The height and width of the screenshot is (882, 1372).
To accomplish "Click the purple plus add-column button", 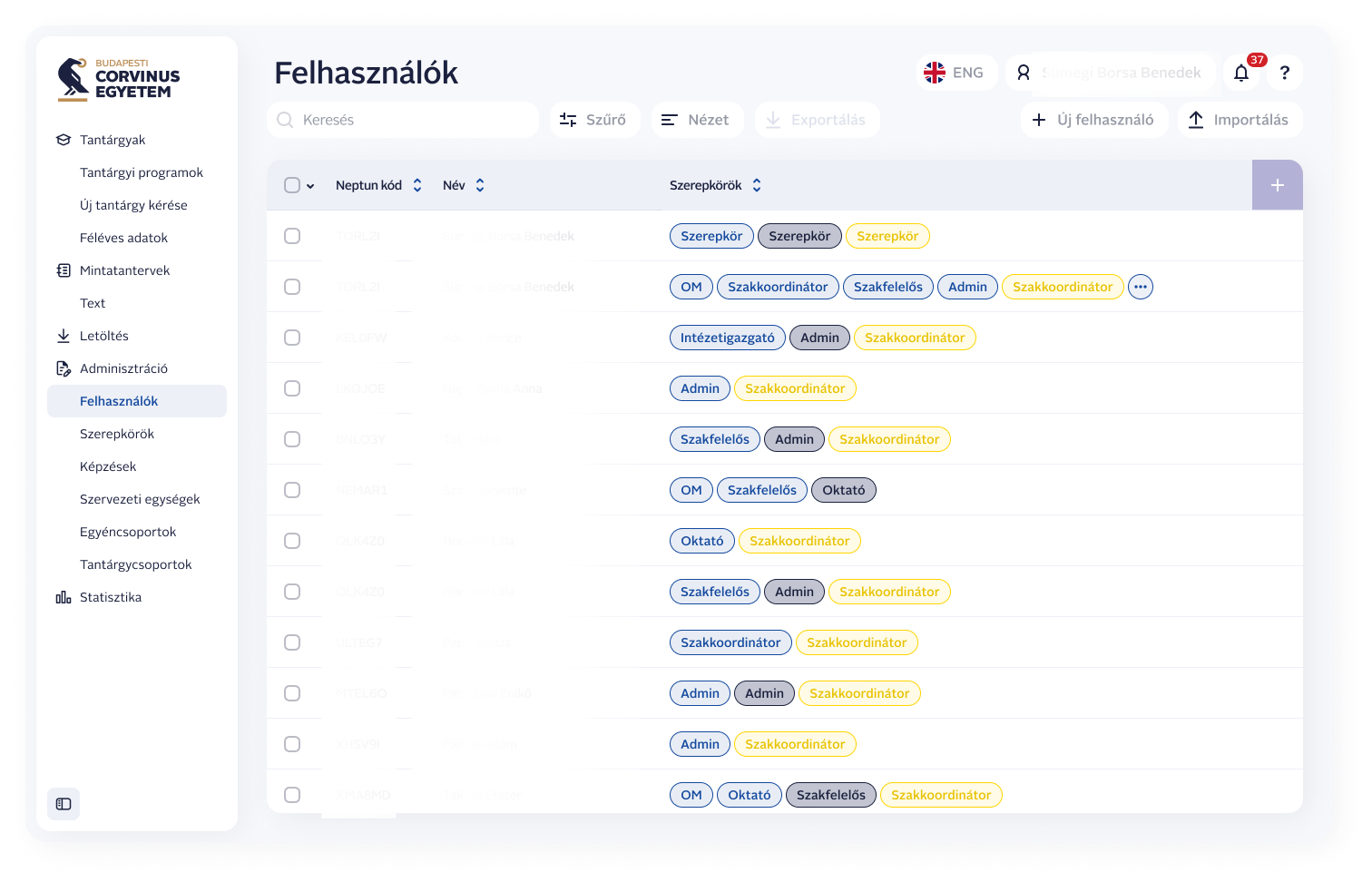I will click(x=1277, y=185).
